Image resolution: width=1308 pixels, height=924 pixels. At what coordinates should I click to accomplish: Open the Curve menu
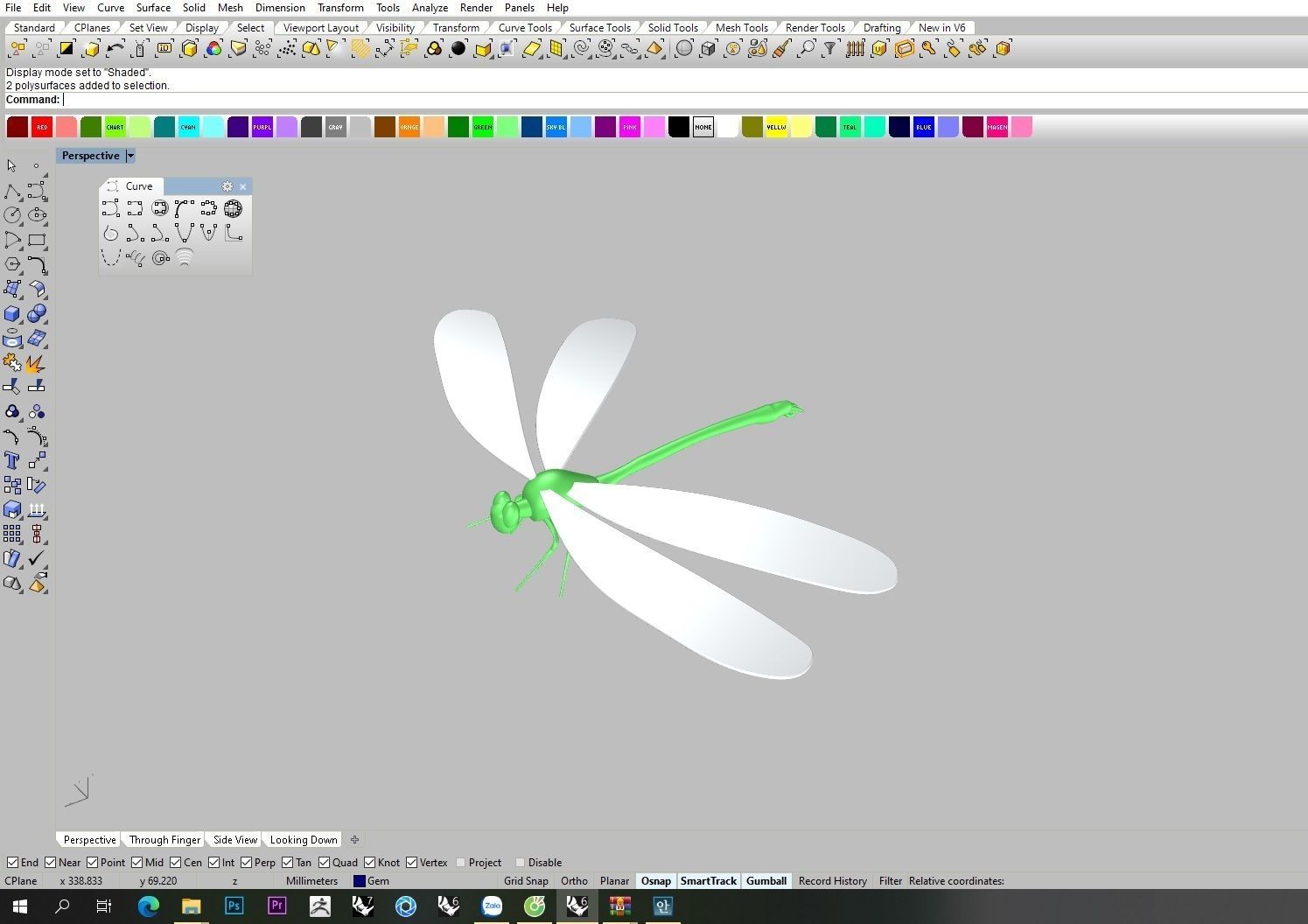[110, 7]
